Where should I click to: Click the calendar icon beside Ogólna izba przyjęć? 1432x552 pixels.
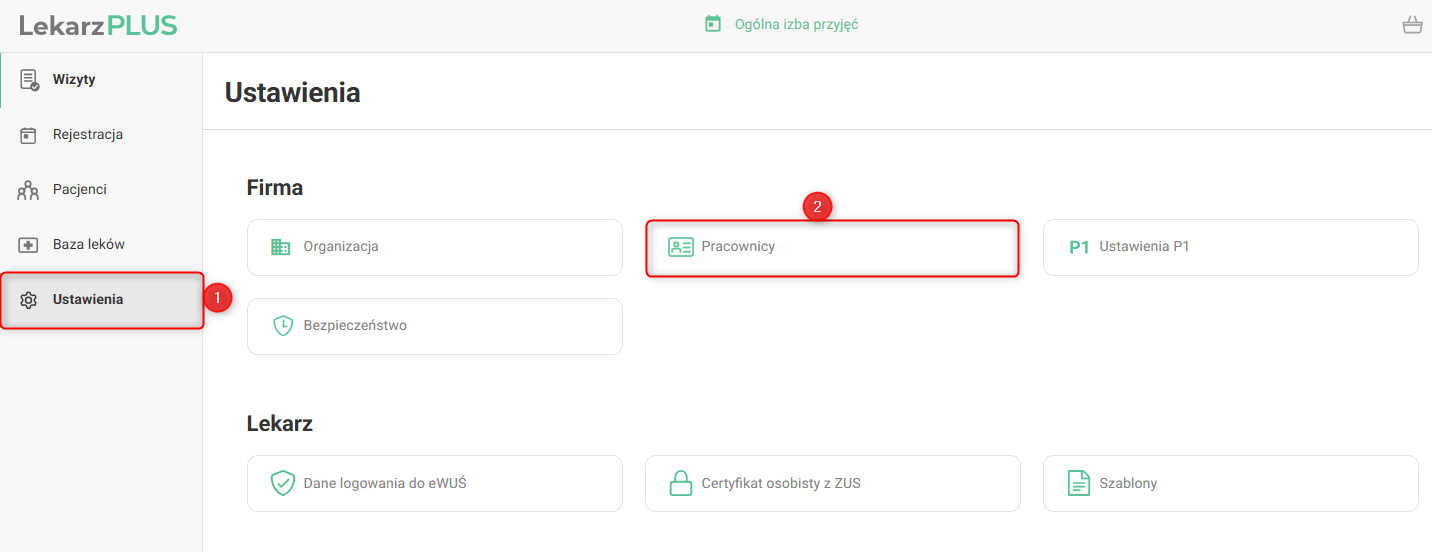713,24
